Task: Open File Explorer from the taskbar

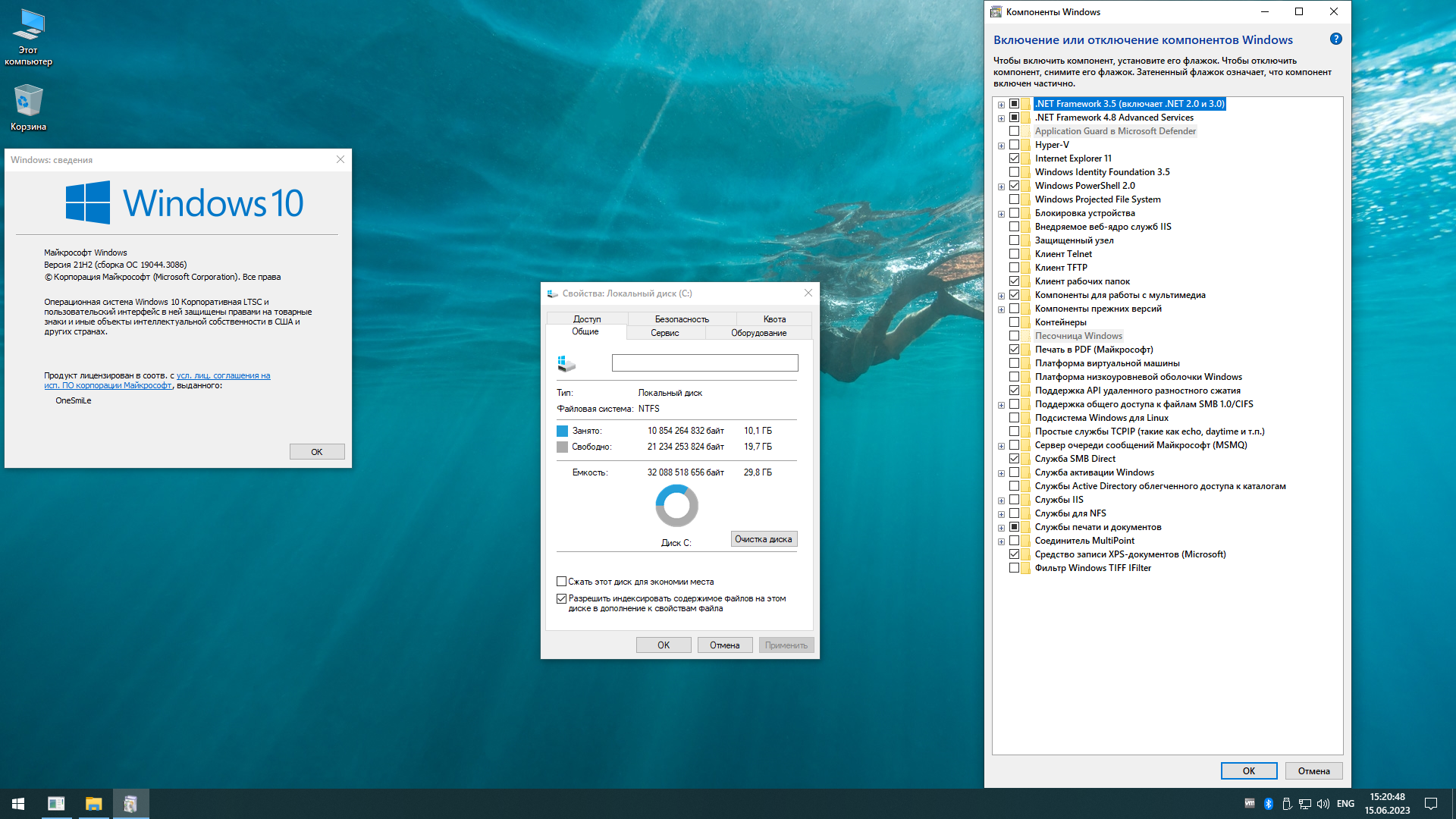Action: [x=93, y=803]
